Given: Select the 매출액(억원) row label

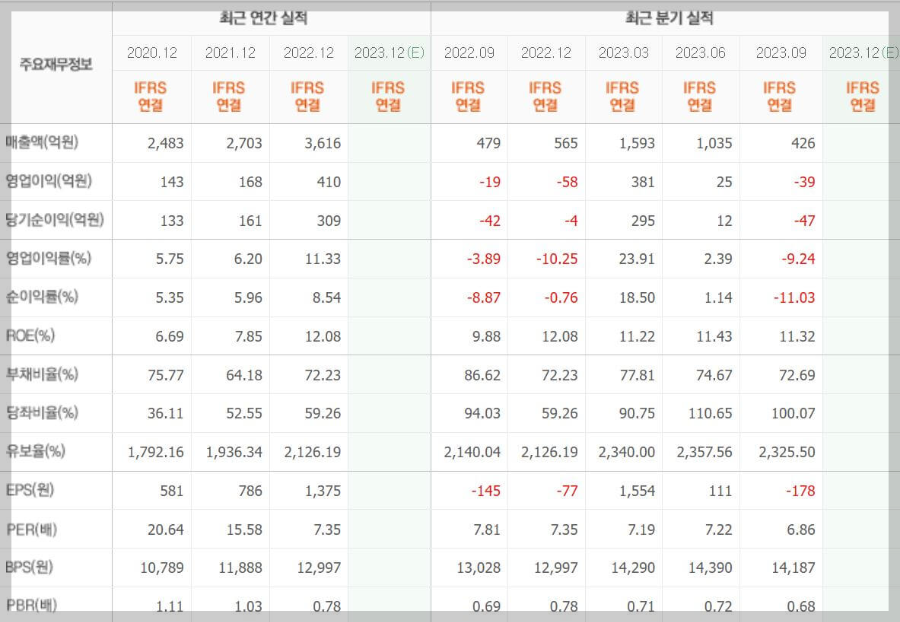Looking at the screenshot, I should pyautogui.click(x=42, y=142).
